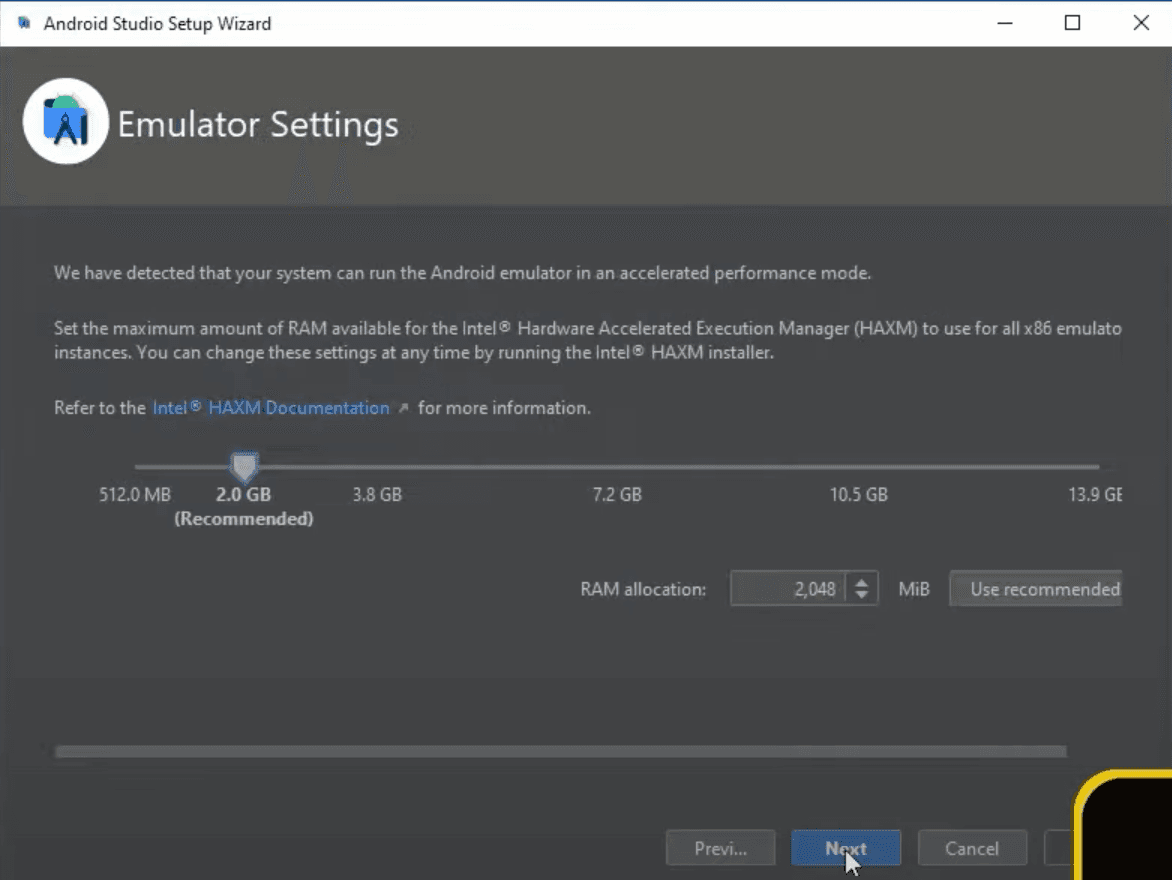Click the slider track at 13.9 GB
The image size is (1172, 880).
point(1095,466)
